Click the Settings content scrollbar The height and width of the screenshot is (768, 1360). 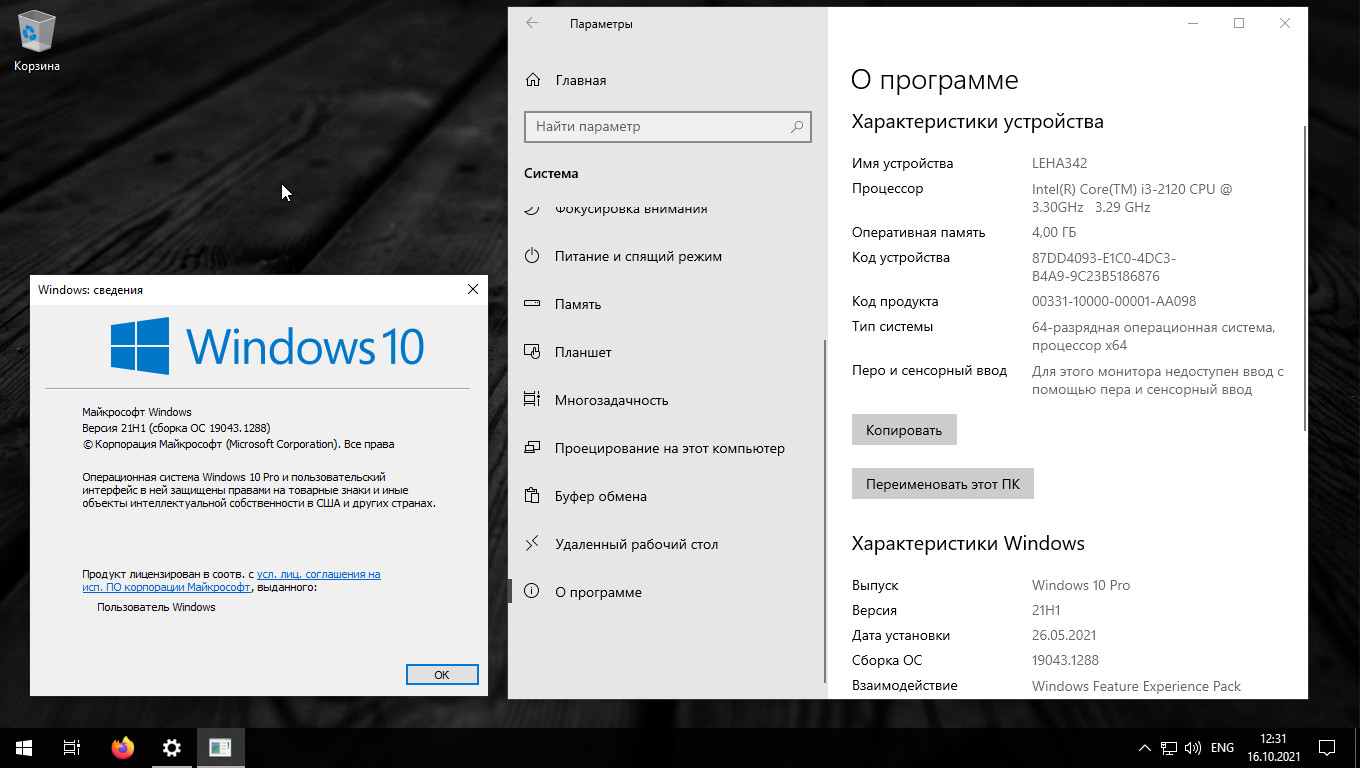tap(1304, 278)
